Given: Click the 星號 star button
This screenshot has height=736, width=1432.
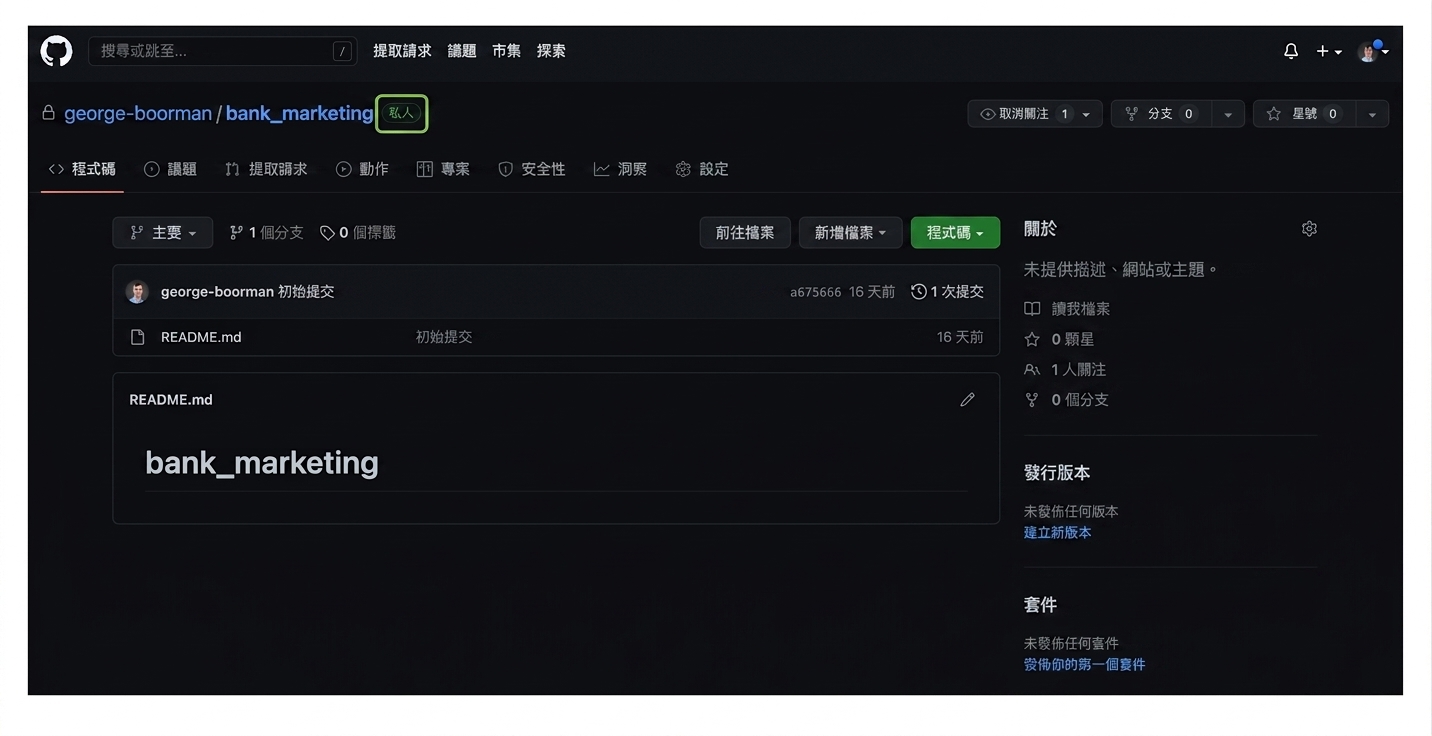Looking at the screenshot, I should [1302, 114].
